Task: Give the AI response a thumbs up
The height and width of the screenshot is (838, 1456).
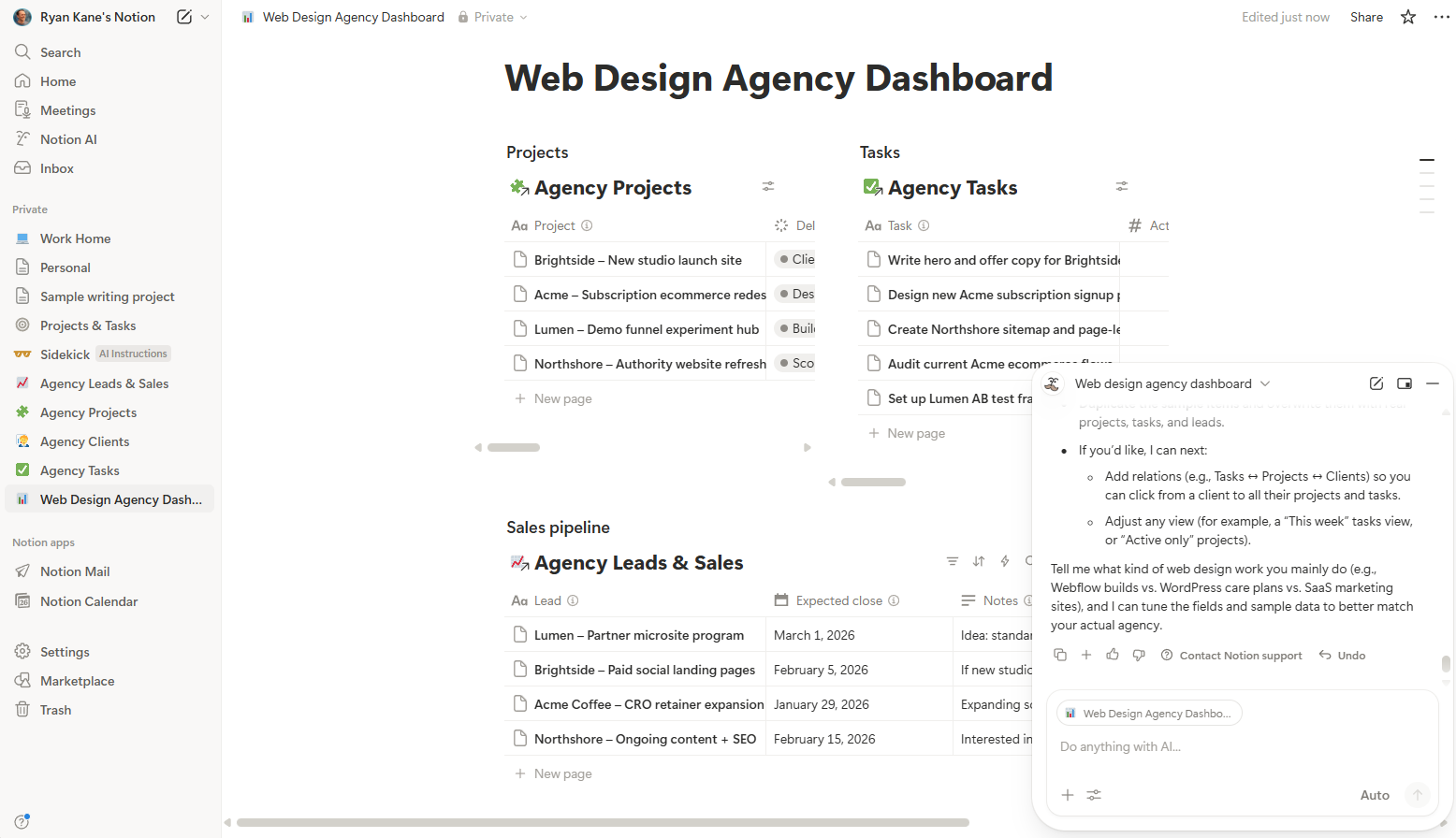Action: point(1113,655)
